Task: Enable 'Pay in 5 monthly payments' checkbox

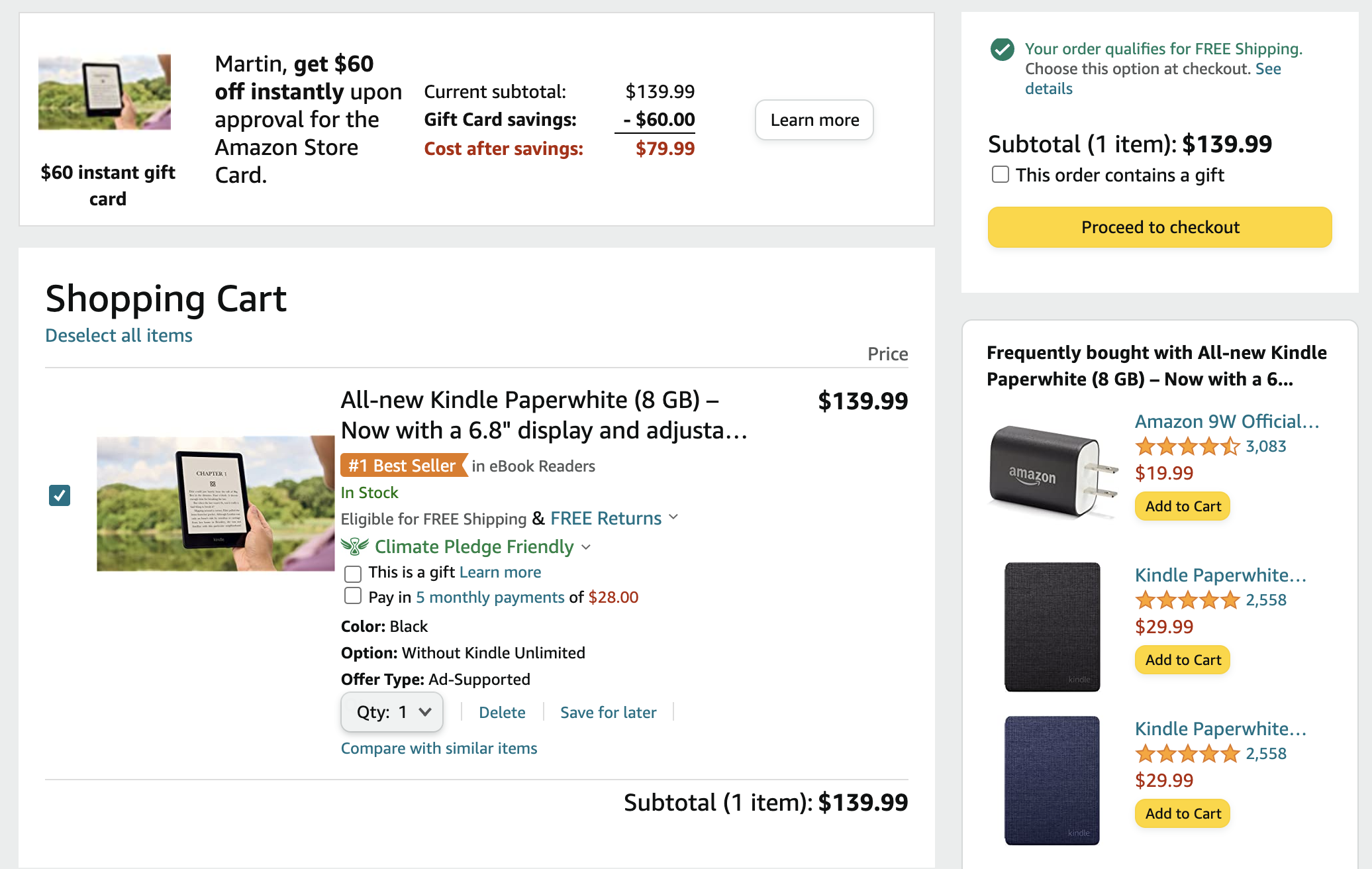Action: (x=353, y=596)
